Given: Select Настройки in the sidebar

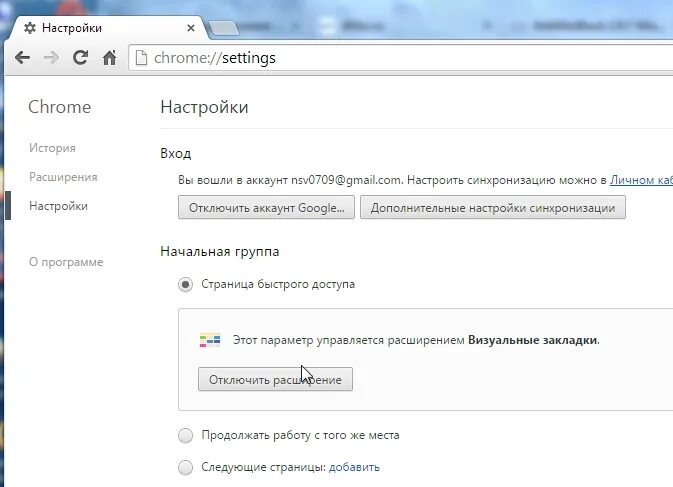Looking at the screenshot, I should coord(58,206).
